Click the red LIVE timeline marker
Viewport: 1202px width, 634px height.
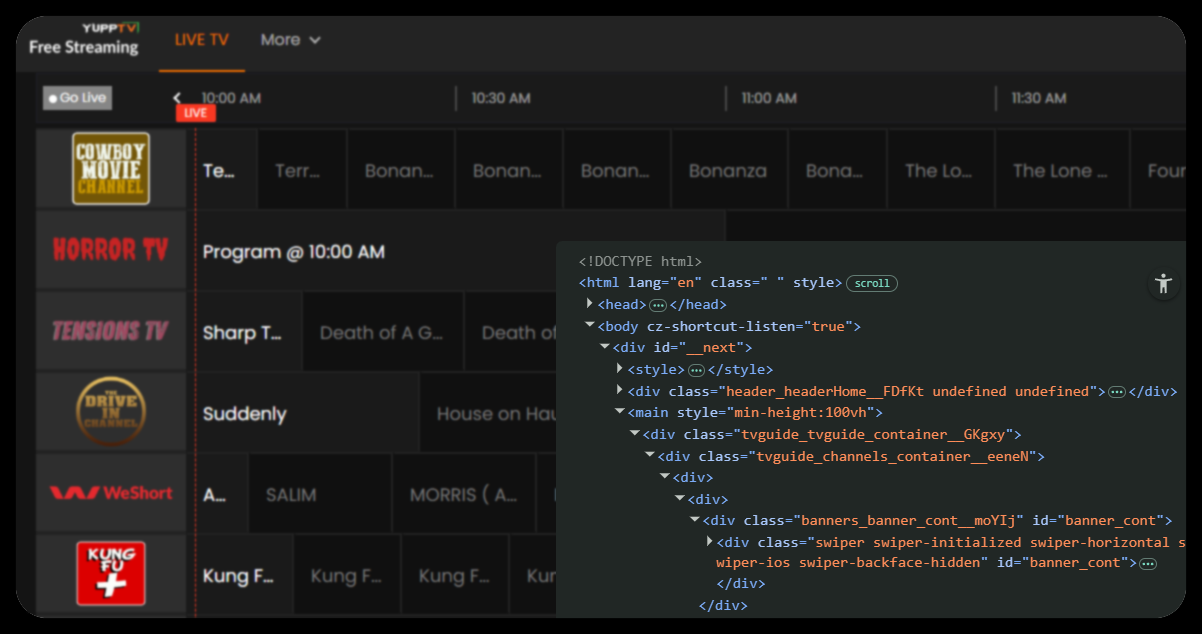(195, 113)
